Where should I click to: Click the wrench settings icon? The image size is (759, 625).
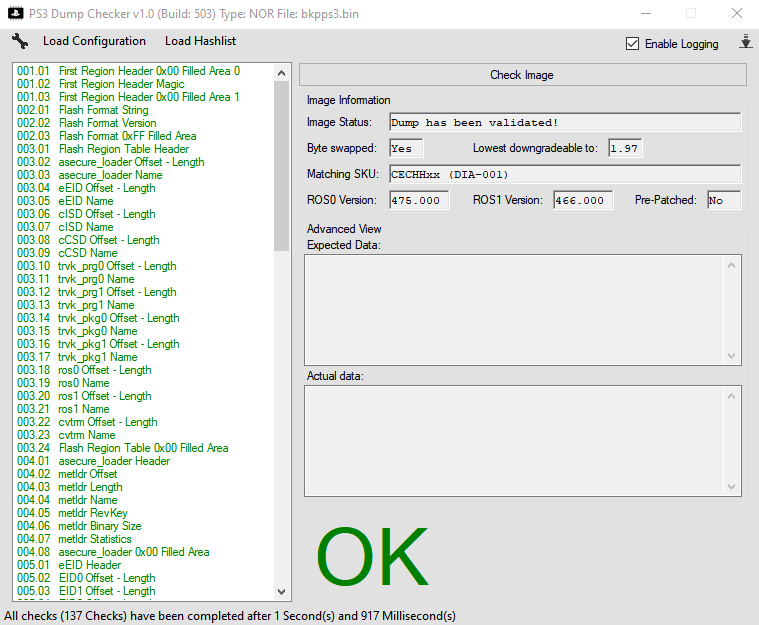pos(20,41)
